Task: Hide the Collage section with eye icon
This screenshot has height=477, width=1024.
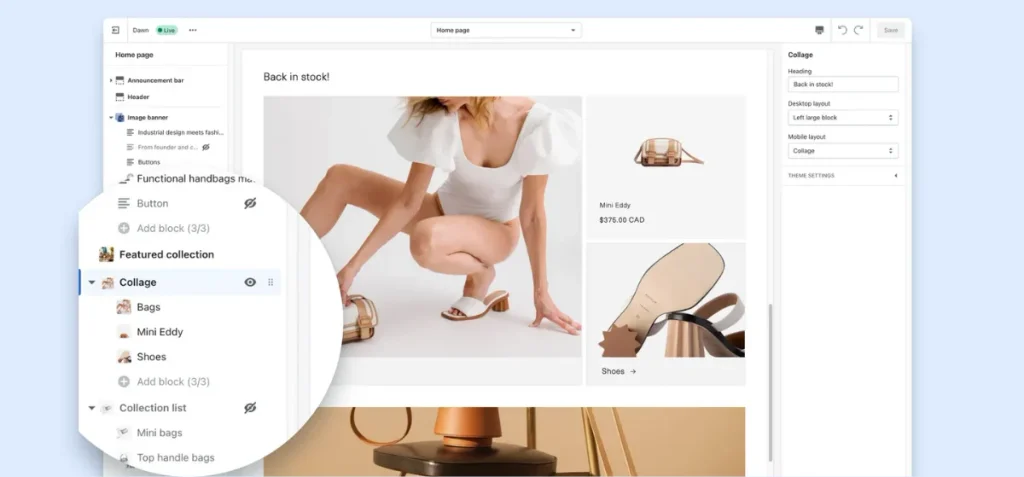Action: pyautogui.click(x=250, y=282)
